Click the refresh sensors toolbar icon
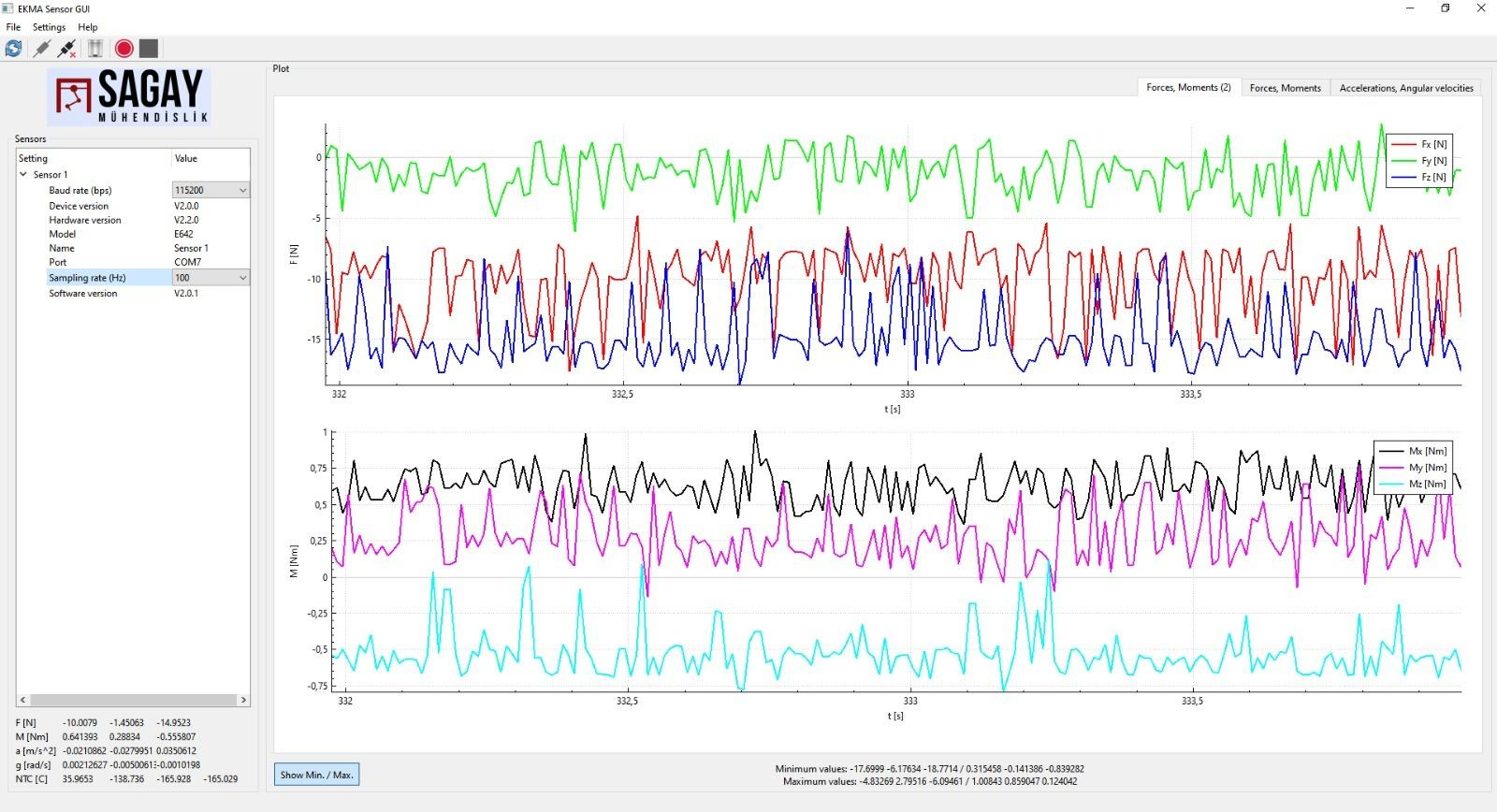The height and width of the screenshot is (812, 1497). (x=13, y=49)
